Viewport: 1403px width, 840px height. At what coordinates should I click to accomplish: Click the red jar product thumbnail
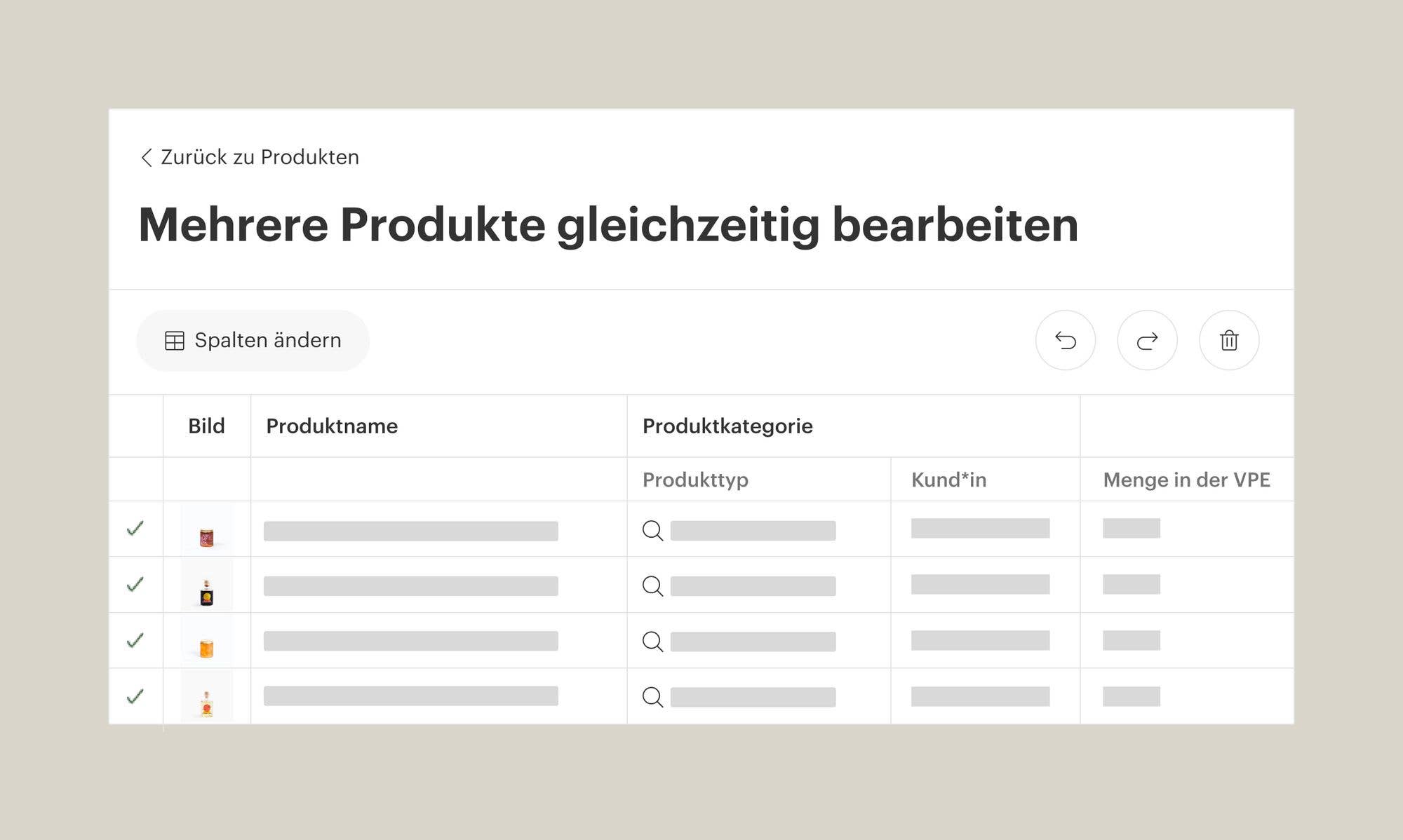[206, 538]
